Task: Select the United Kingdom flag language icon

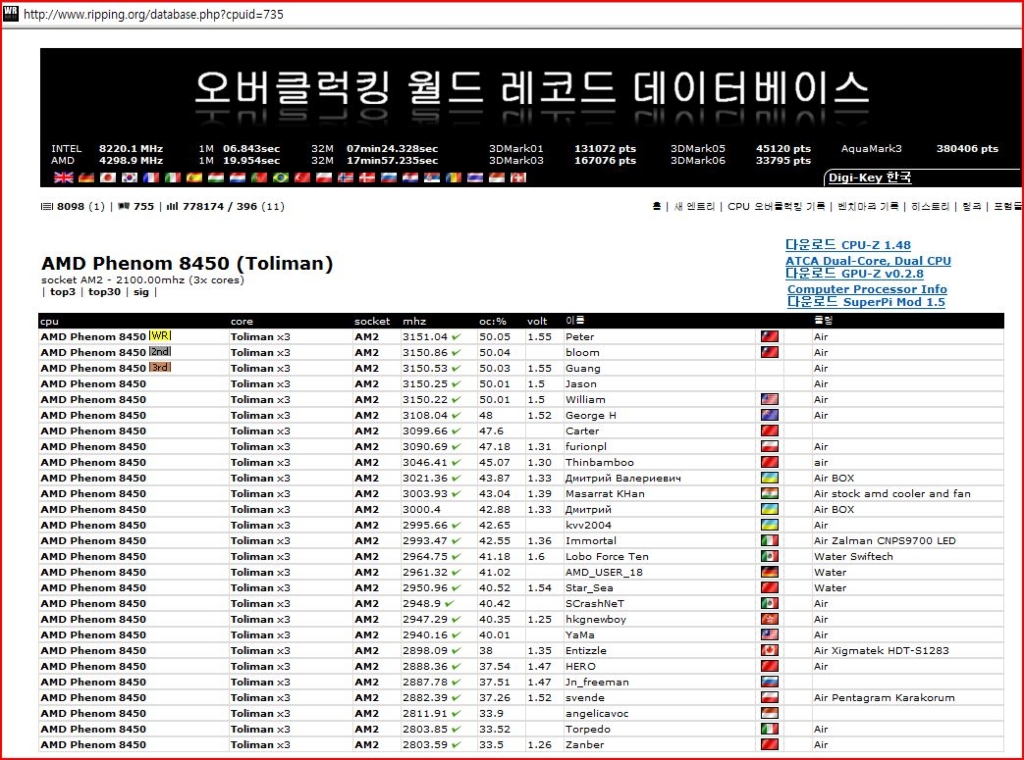Action: 63,178
